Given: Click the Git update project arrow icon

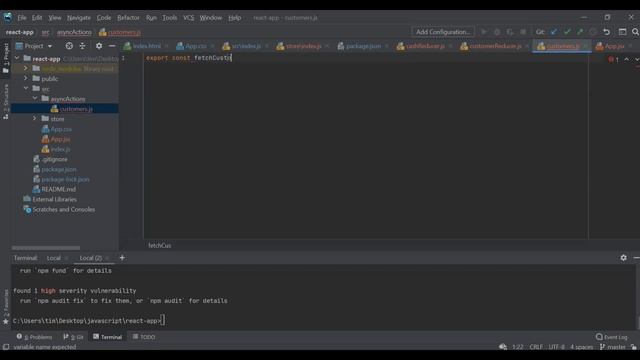Looking at the screenshot, I should coord(554,32).
